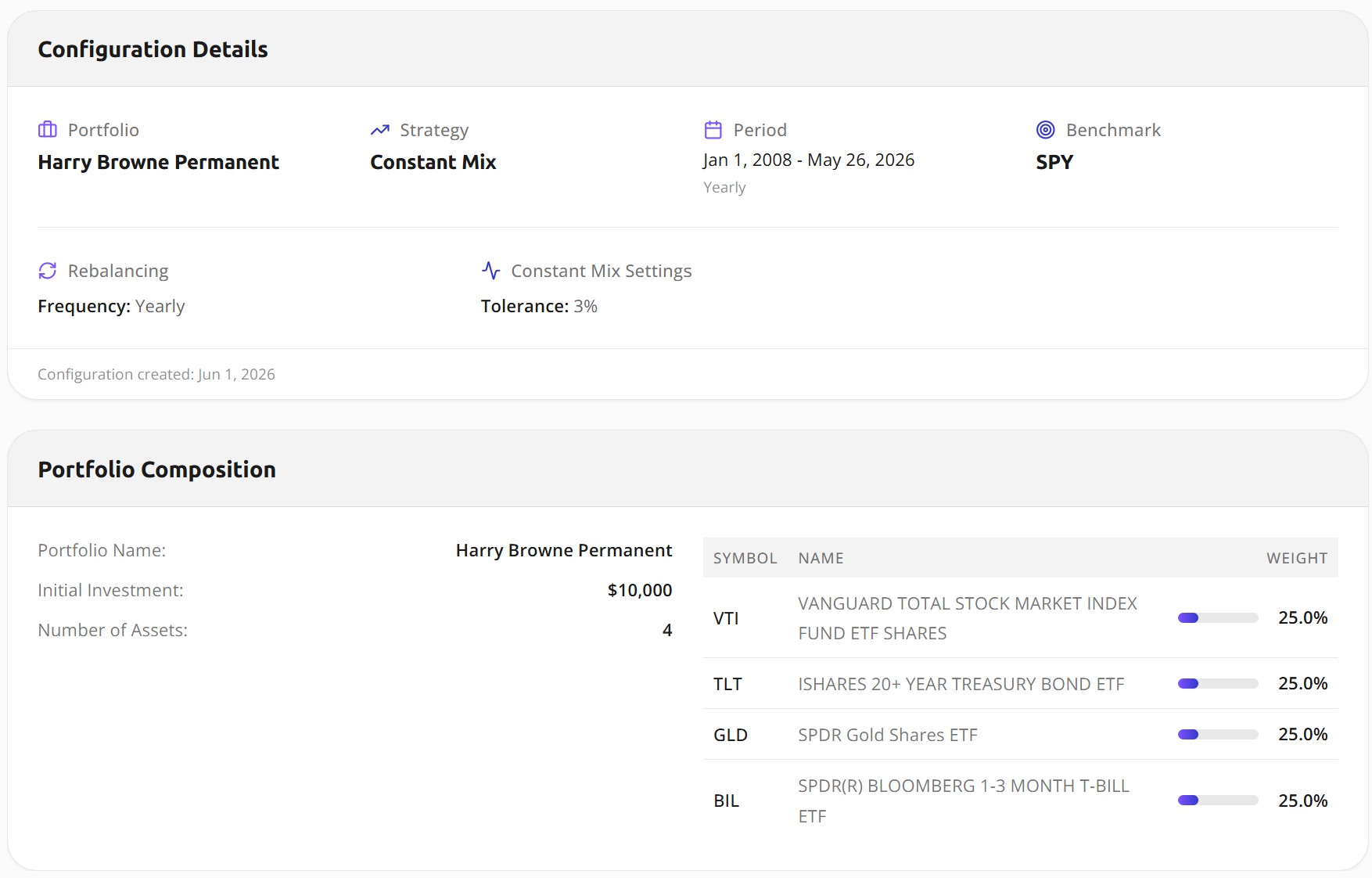Image resolution: width=1372 pixels, height=878 pixels.
Task: Click the 25.0% weight in VTI row
Action: coord(1303,618)
